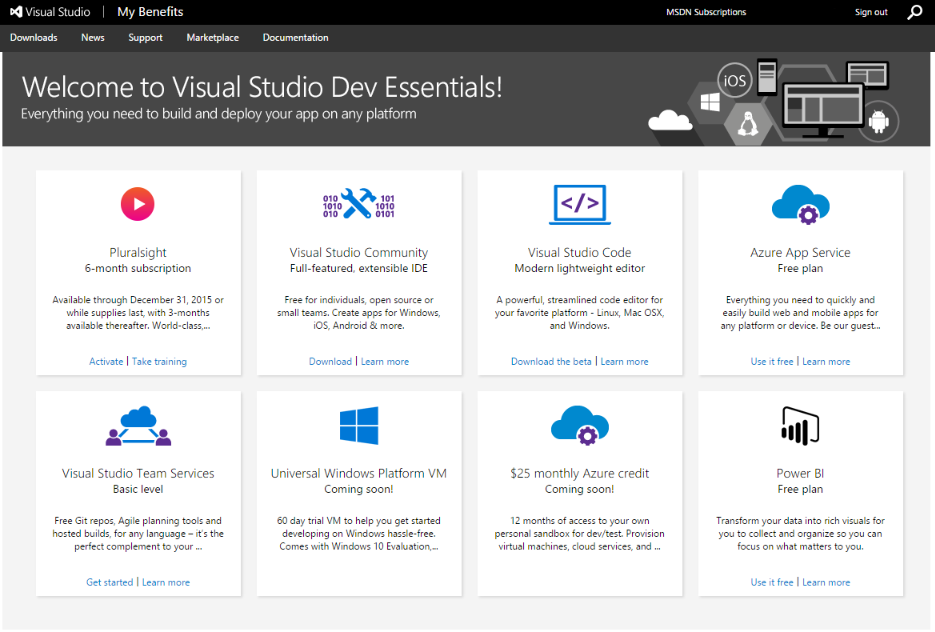Click the Power BI card title

(800, 473)
